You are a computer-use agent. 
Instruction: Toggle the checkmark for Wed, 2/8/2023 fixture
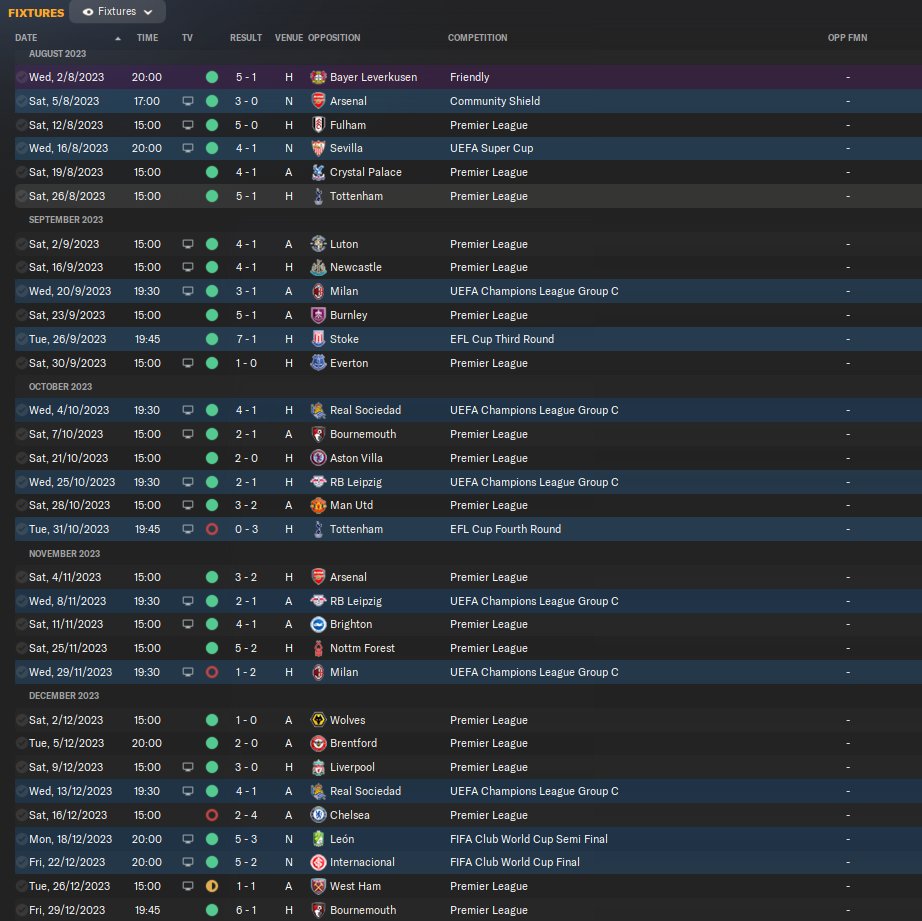(x=21, y=77)
